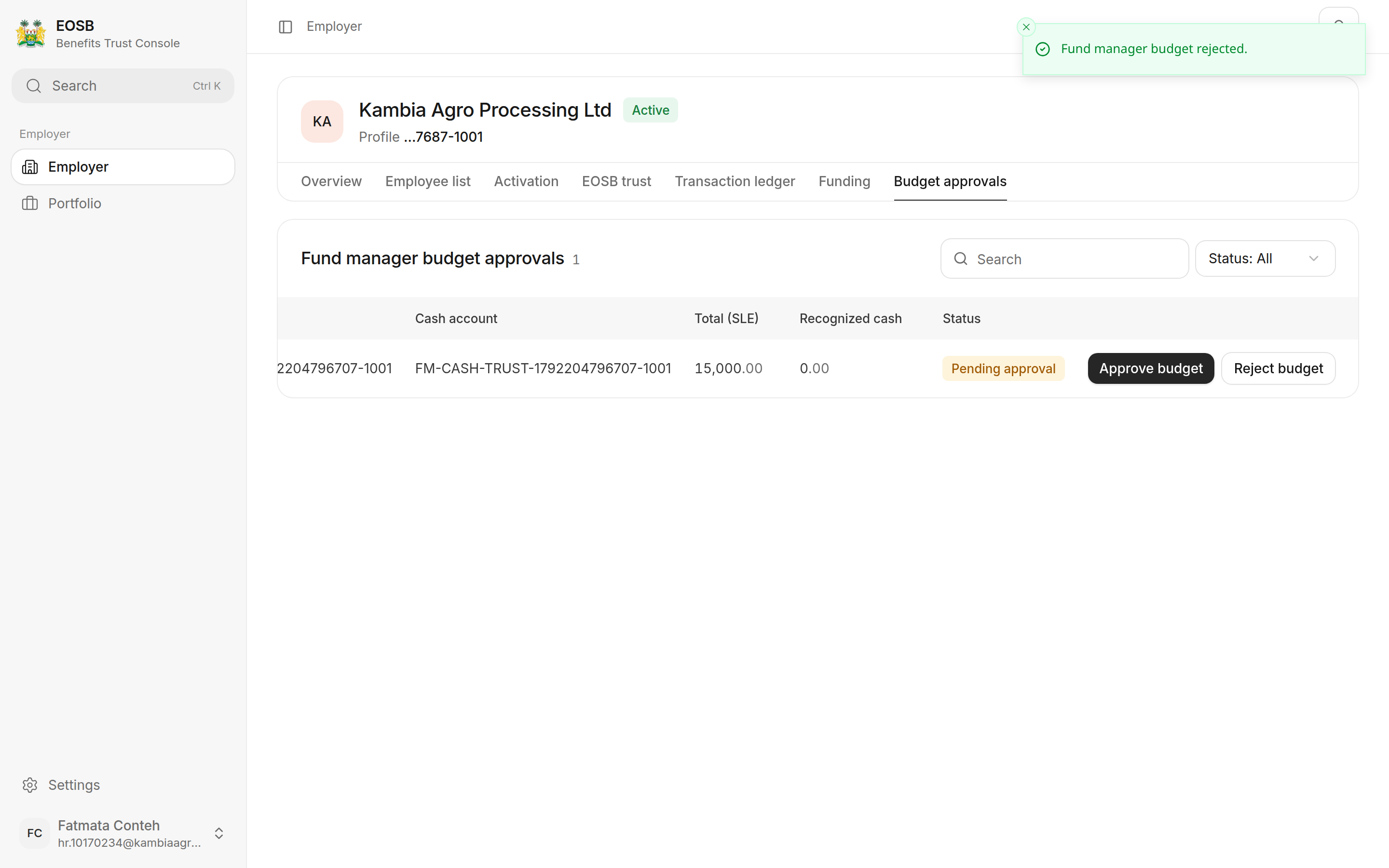The width and height of the screenshot is (1389, 868).
Task: Click the FC user avatar
Action: pyautogui.click(x=34, y=833)
